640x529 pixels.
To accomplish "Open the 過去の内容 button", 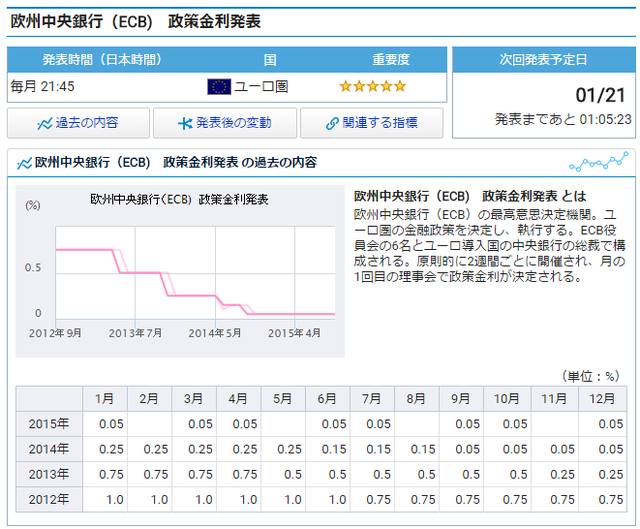I will (x=78, y=123).
